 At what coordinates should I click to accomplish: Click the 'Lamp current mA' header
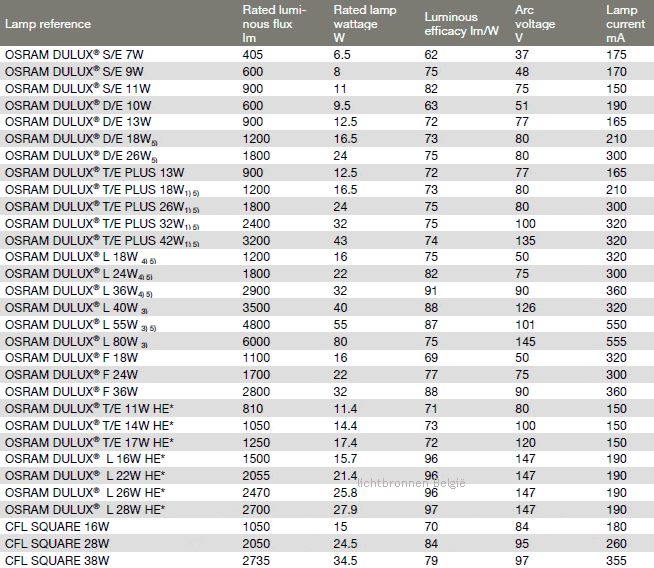pyautogui.click(x=625, y=24)
